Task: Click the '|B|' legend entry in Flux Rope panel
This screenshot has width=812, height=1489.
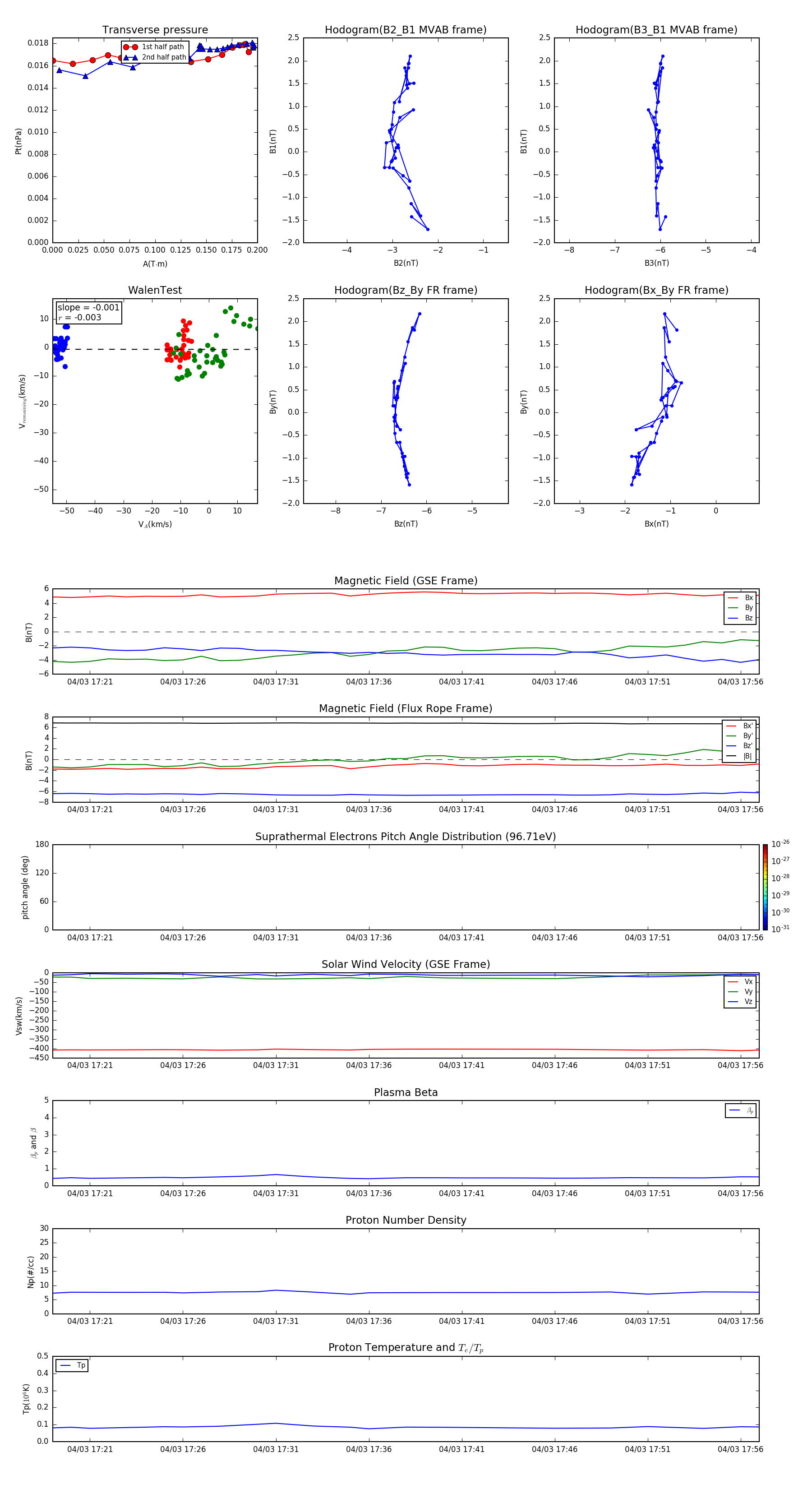Action: coord(739,756)
